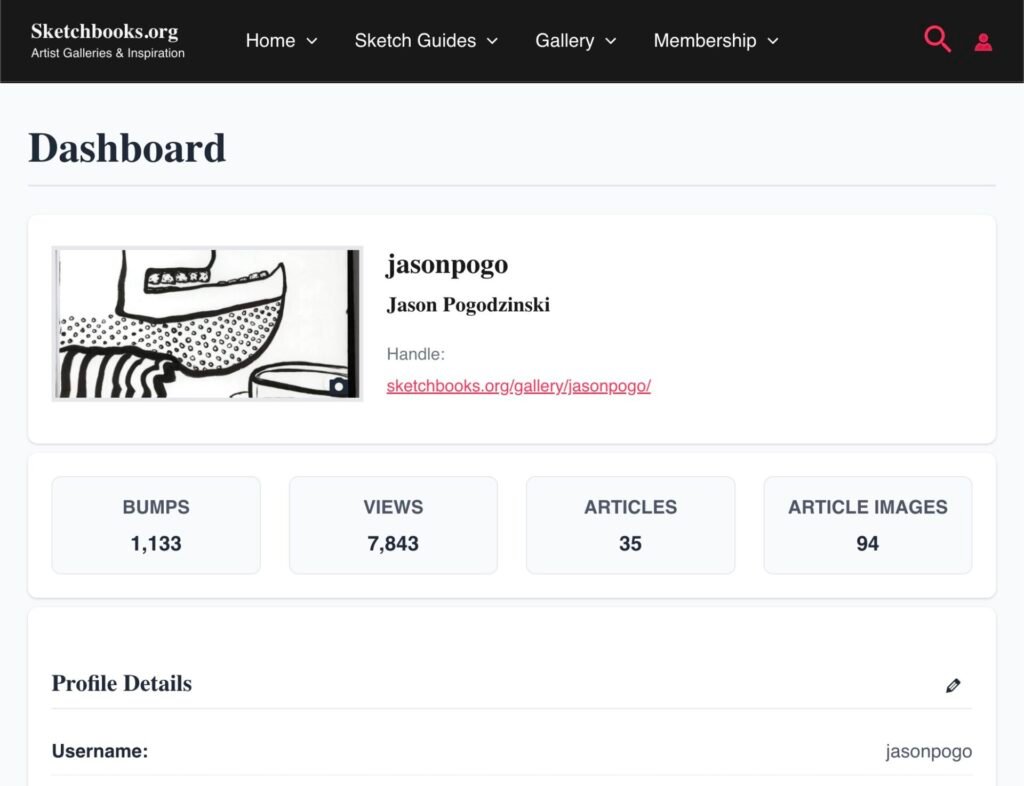This screenshot has height=786, width=1024.
Task: Click the pencil edit icon for Profile Details
Action: 953,686
